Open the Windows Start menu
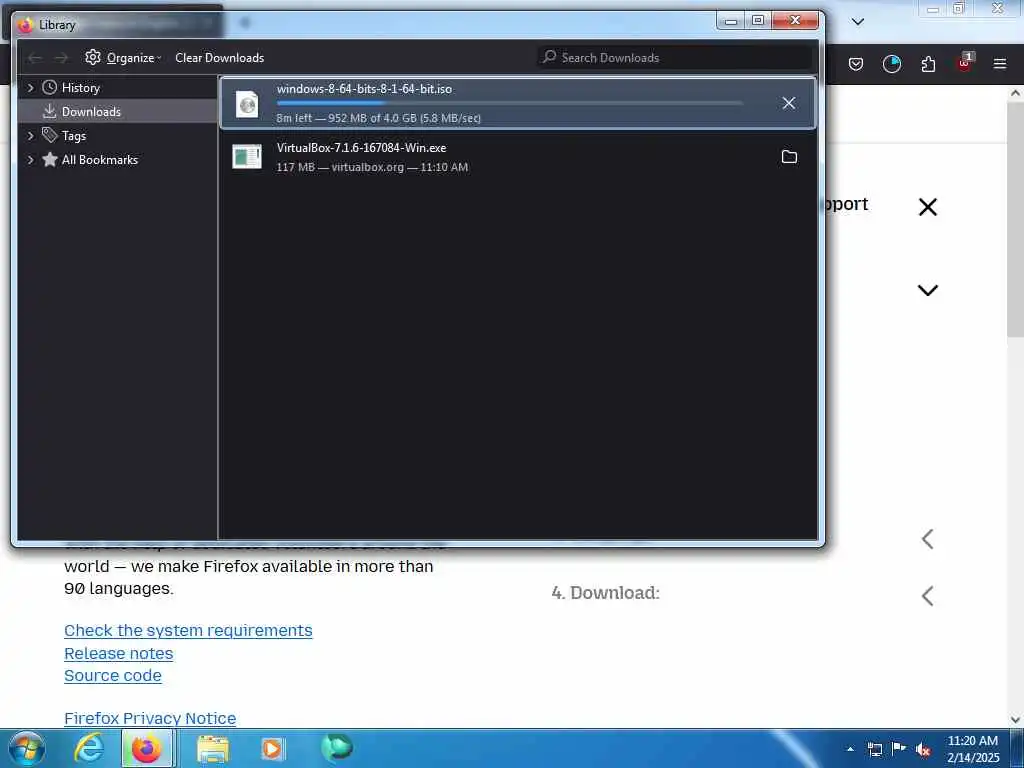The image size is (1024, 768). tap(26, 748)
